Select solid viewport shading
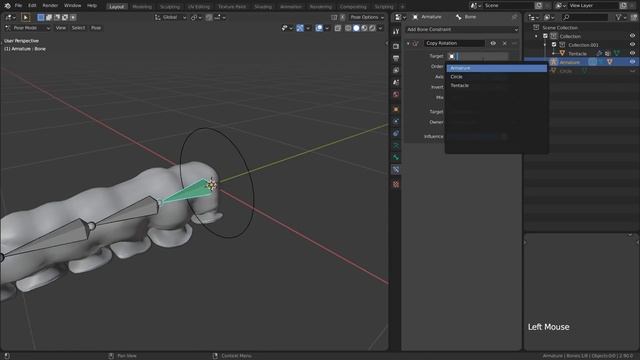The image size is (640, 360). pyautogui.click(x=356, y=28)
